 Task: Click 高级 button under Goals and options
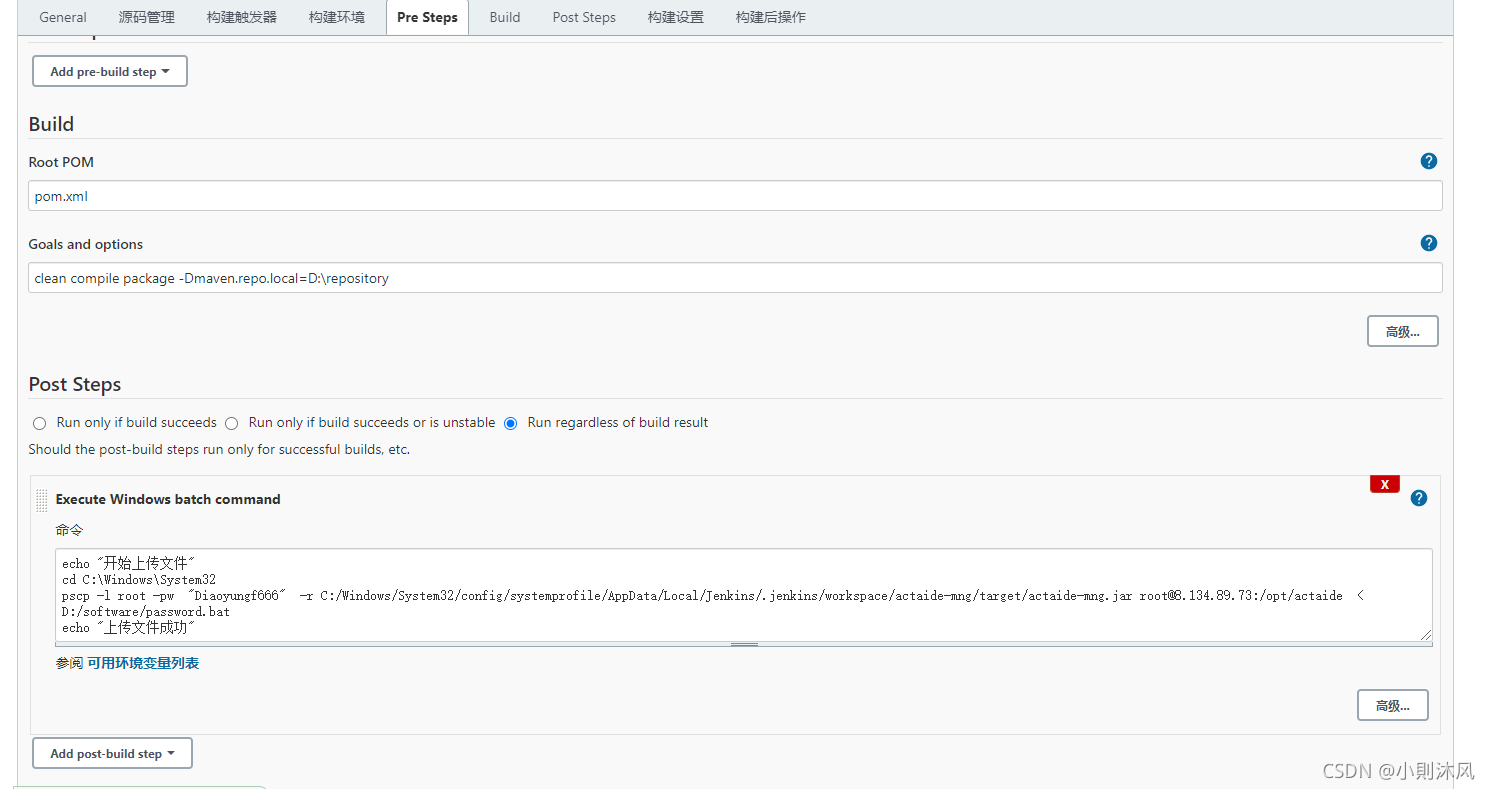tap(1403, 331)
